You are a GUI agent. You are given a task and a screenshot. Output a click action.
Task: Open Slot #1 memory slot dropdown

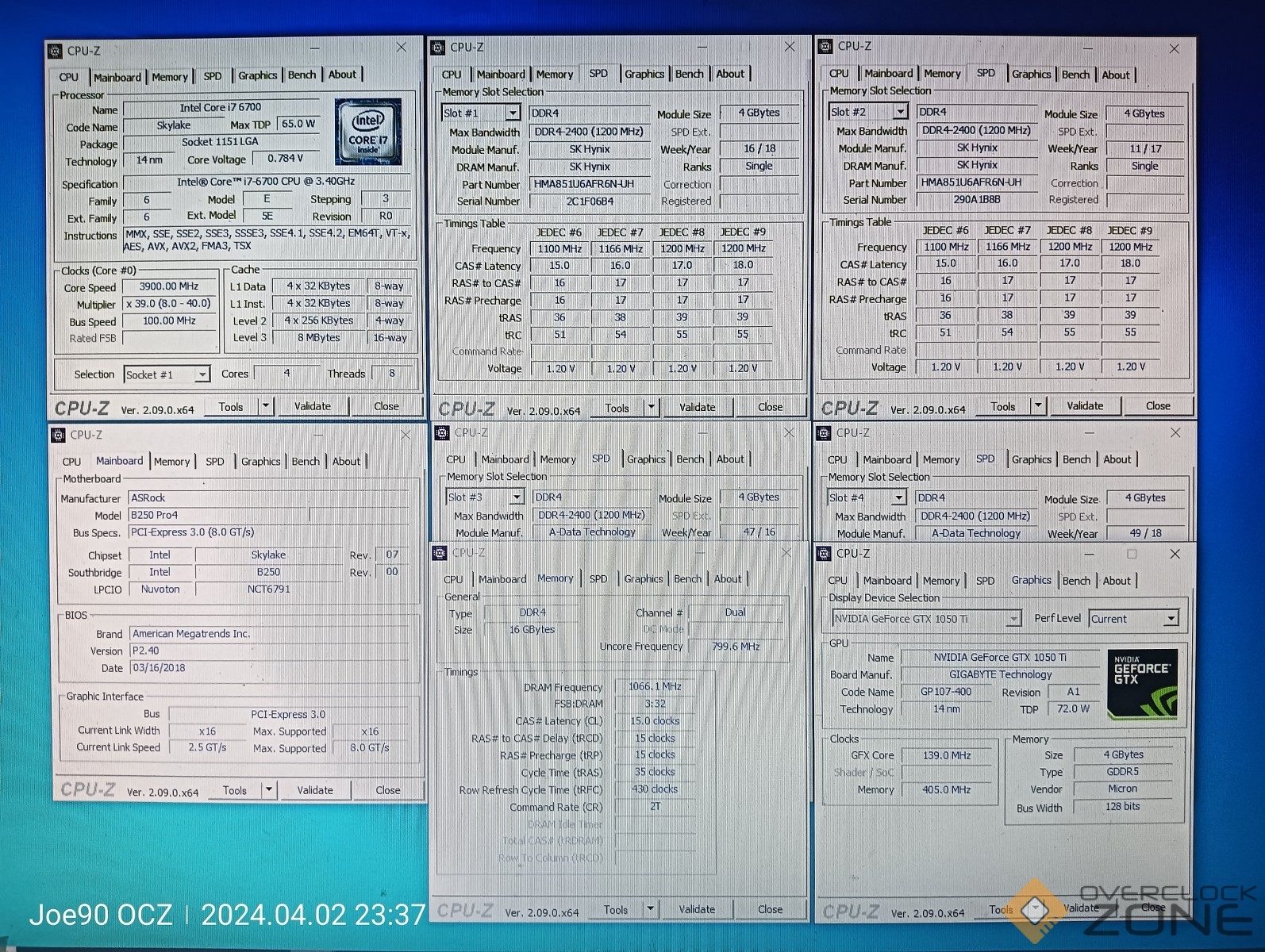(513, 113)
